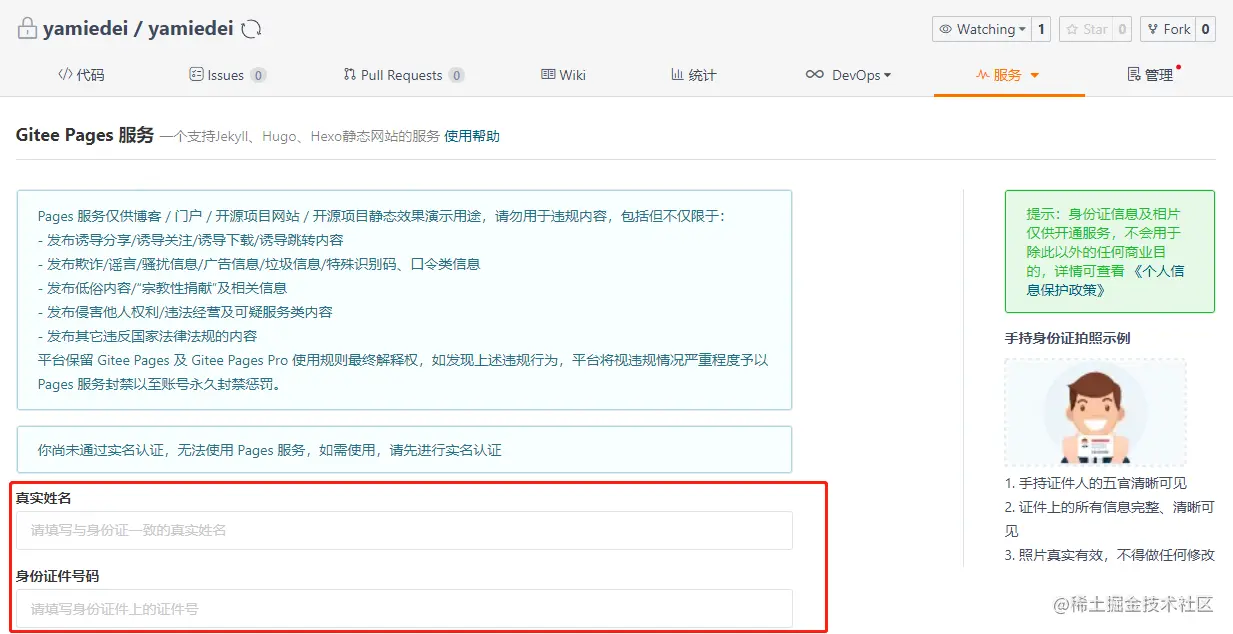Click the 真实姓名 field label
Viewport: 1233px width, 634px height.
(43, 497)
